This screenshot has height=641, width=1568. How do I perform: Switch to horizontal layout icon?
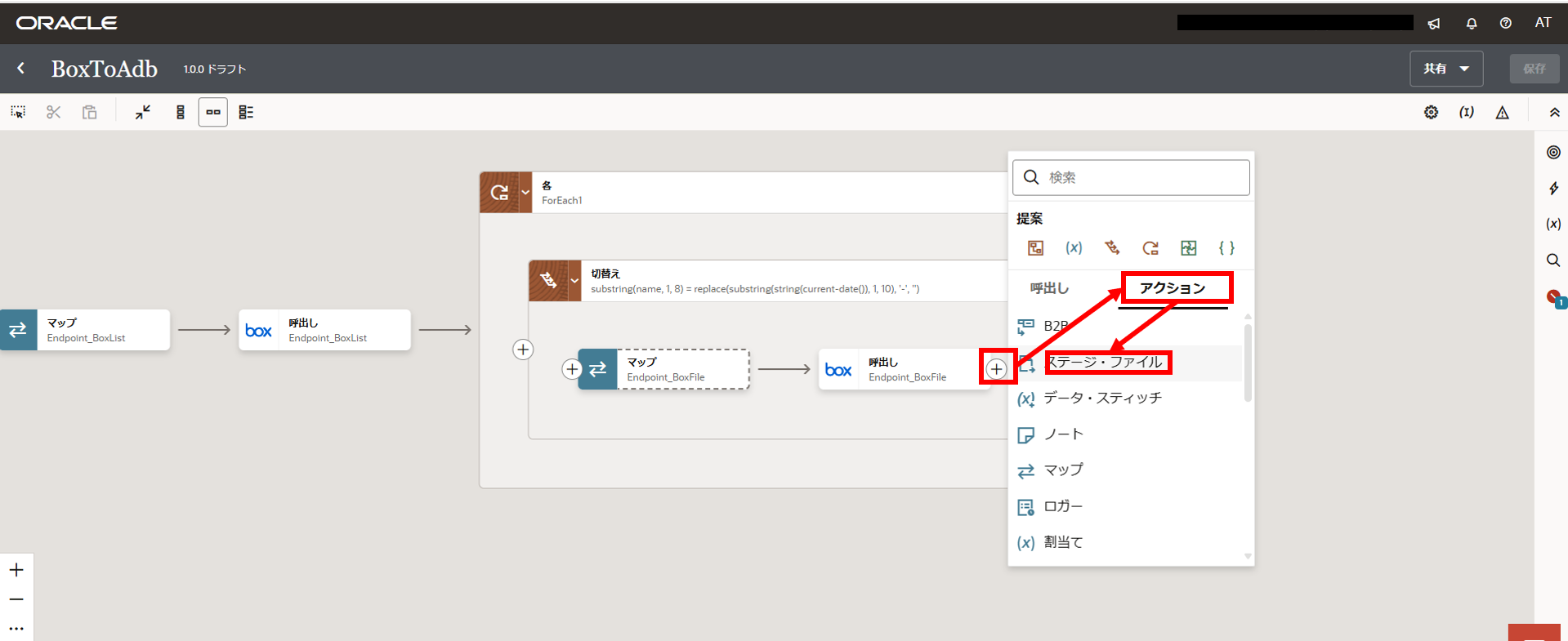pyautogui.click(x=213, y=112)
